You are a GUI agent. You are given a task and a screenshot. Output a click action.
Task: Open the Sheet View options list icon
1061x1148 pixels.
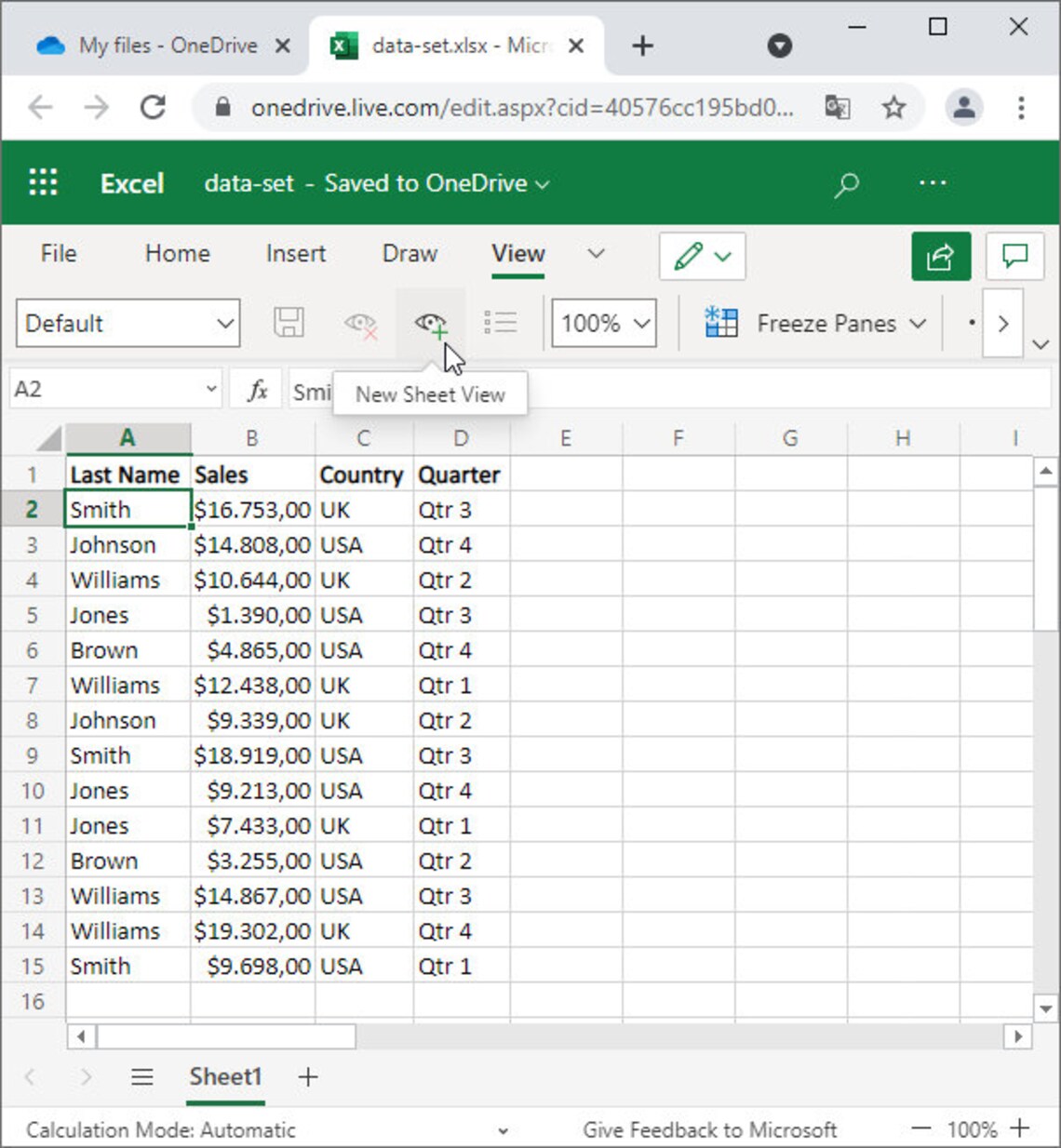(x=501, y=323)
